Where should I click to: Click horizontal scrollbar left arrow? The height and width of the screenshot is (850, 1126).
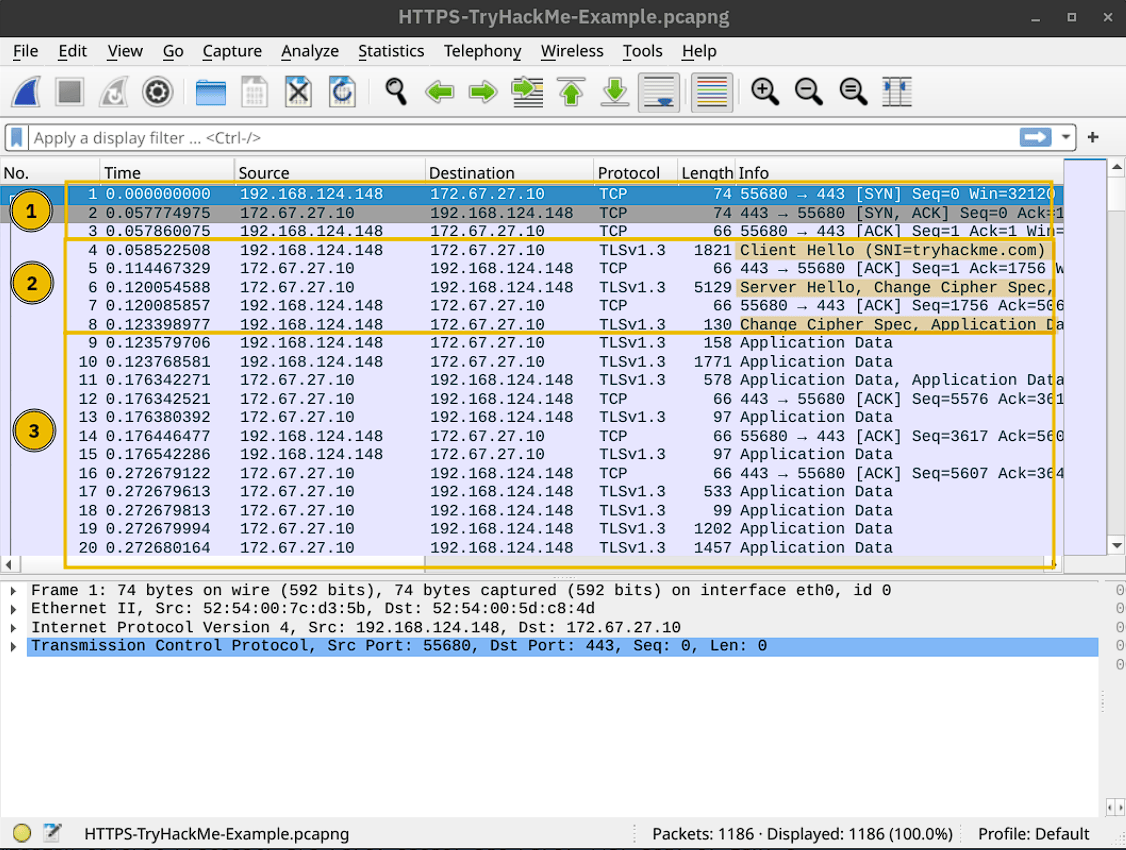click(9, 564)
